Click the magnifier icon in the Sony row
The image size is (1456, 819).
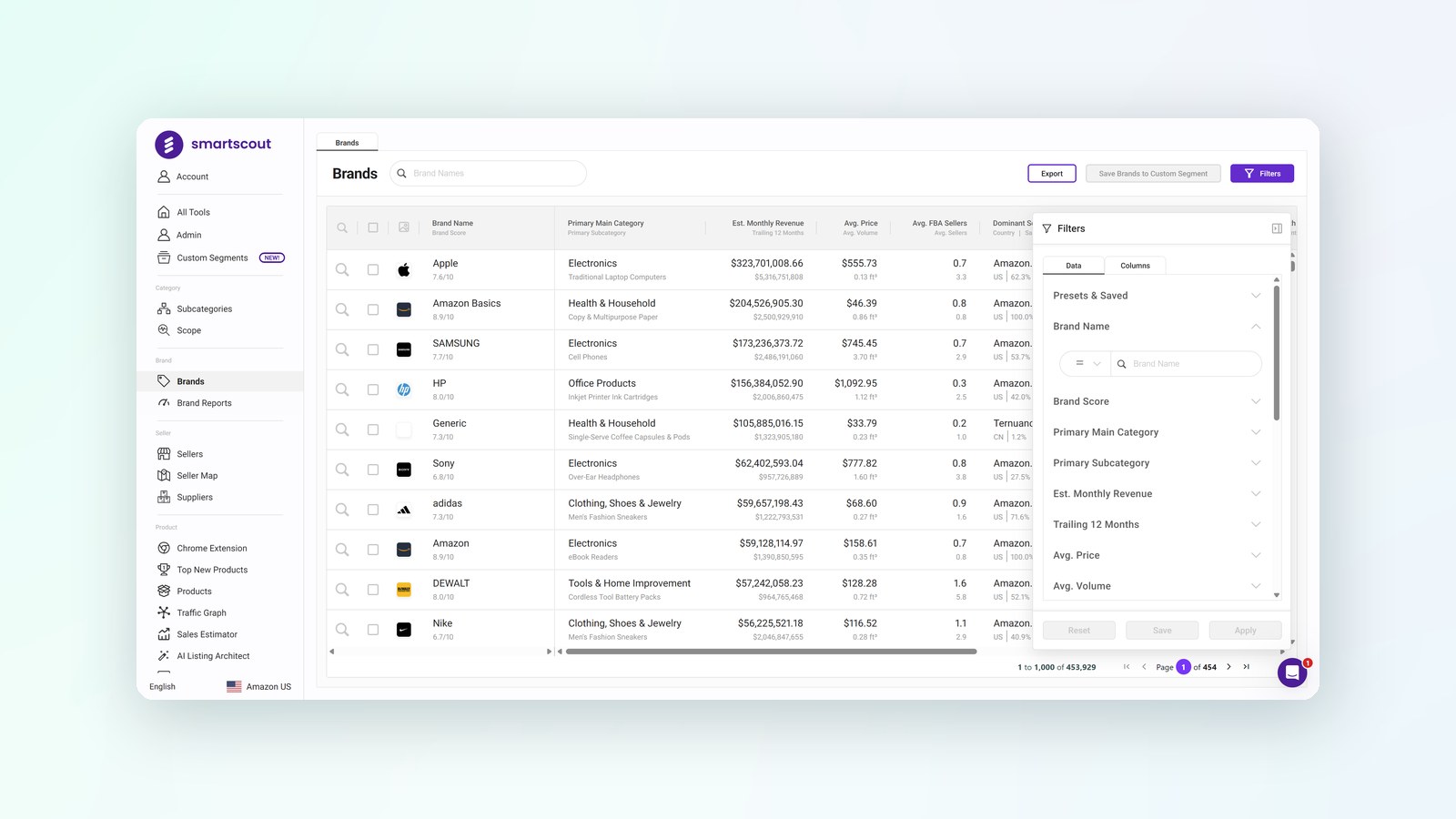[x=342, y=470]
